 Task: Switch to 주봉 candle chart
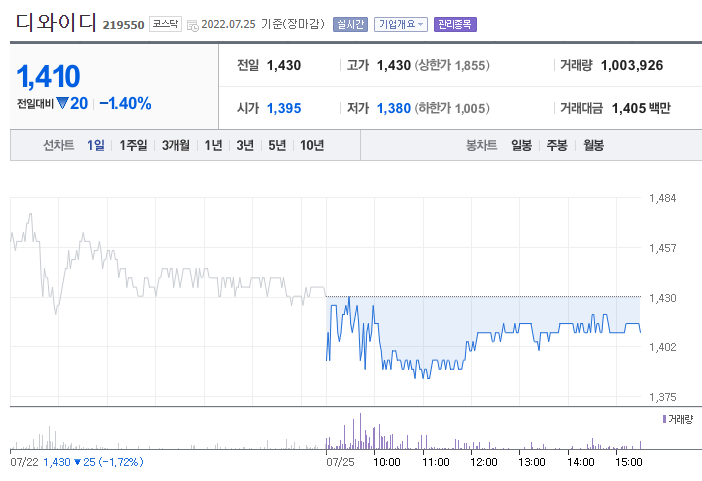click(557, 145)
